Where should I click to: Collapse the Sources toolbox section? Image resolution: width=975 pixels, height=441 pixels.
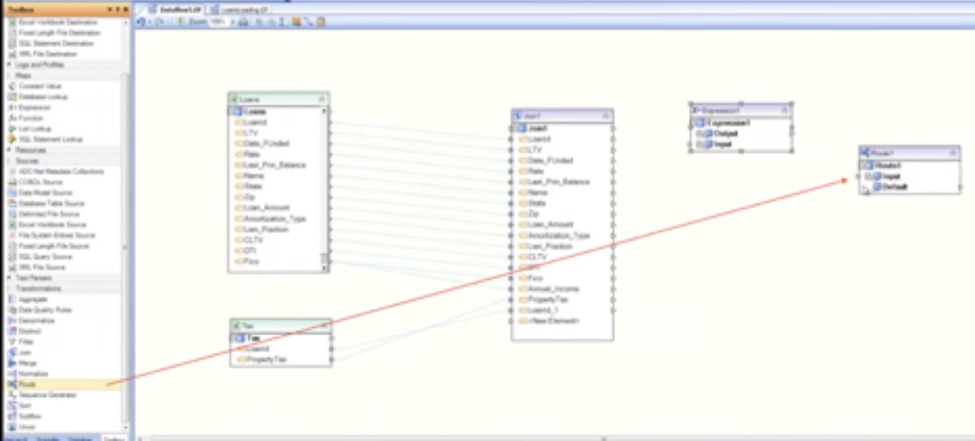(x=9, y=161)
